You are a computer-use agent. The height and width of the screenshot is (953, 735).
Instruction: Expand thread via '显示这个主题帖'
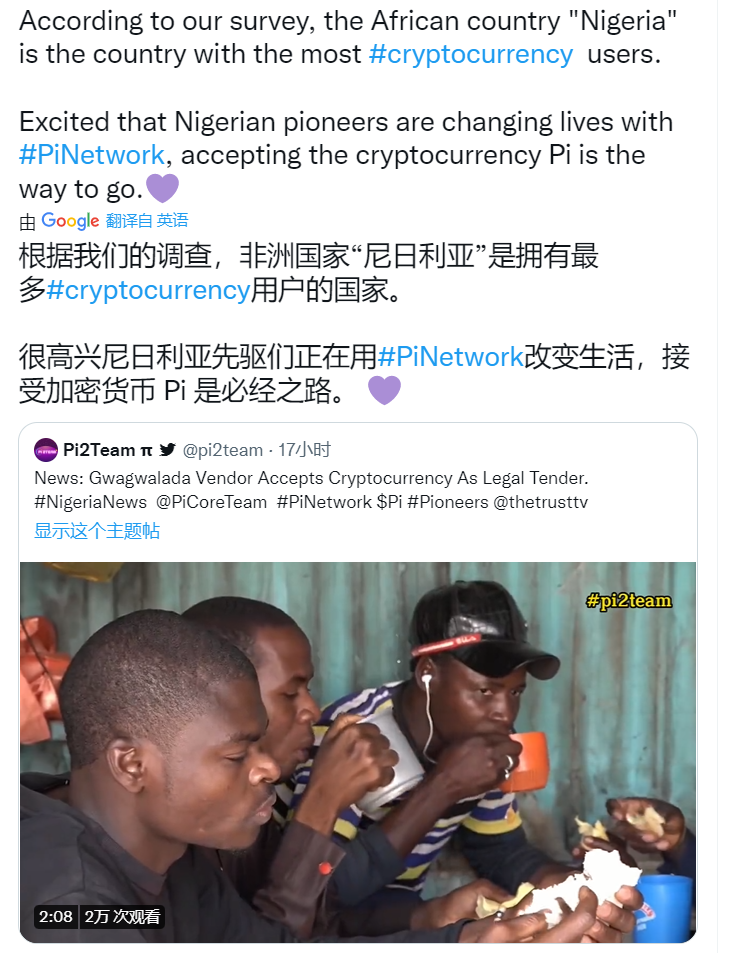click(x=97, y=531)
